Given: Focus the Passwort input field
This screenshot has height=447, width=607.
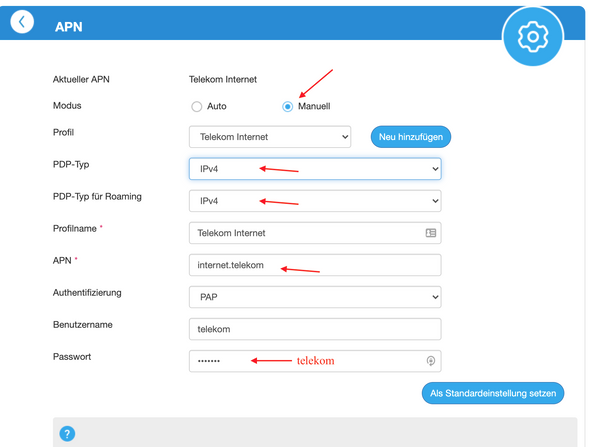Looking at the screenshot, I should [315, 361].
